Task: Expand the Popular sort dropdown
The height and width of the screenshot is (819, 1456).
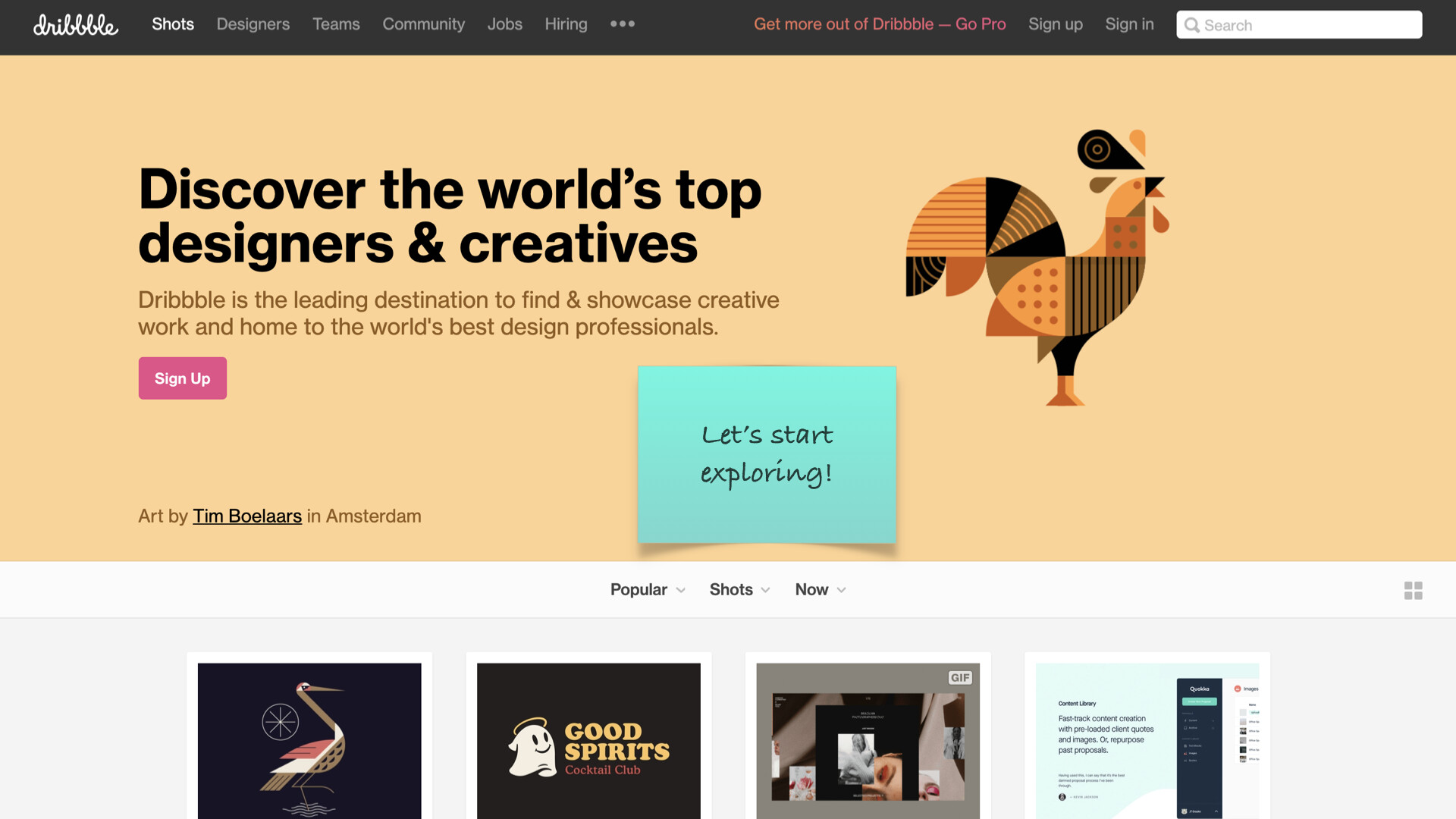Action: point(648,589)
